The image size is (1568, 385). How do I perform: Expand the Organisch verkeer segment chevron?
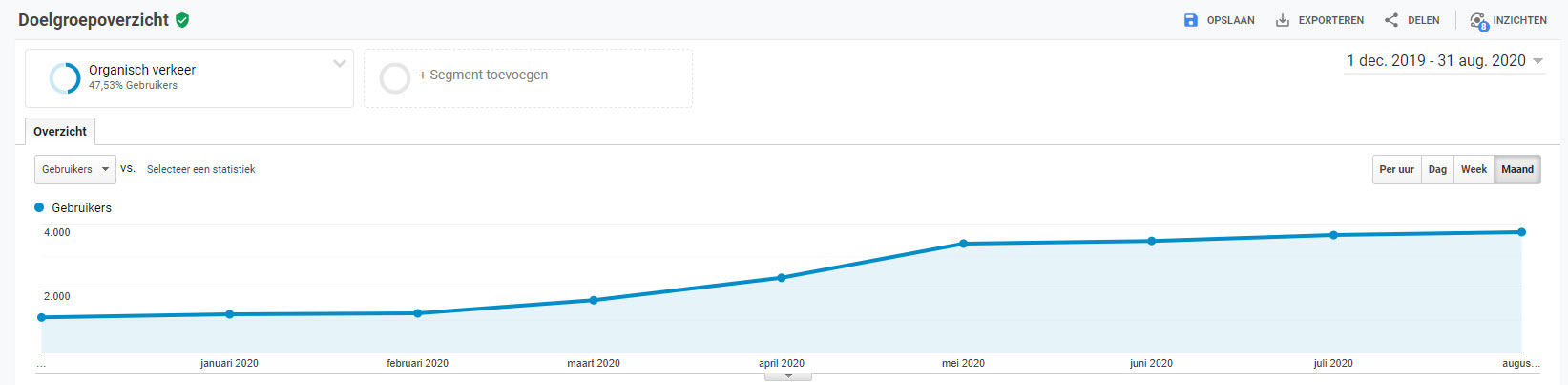(339, 64)
